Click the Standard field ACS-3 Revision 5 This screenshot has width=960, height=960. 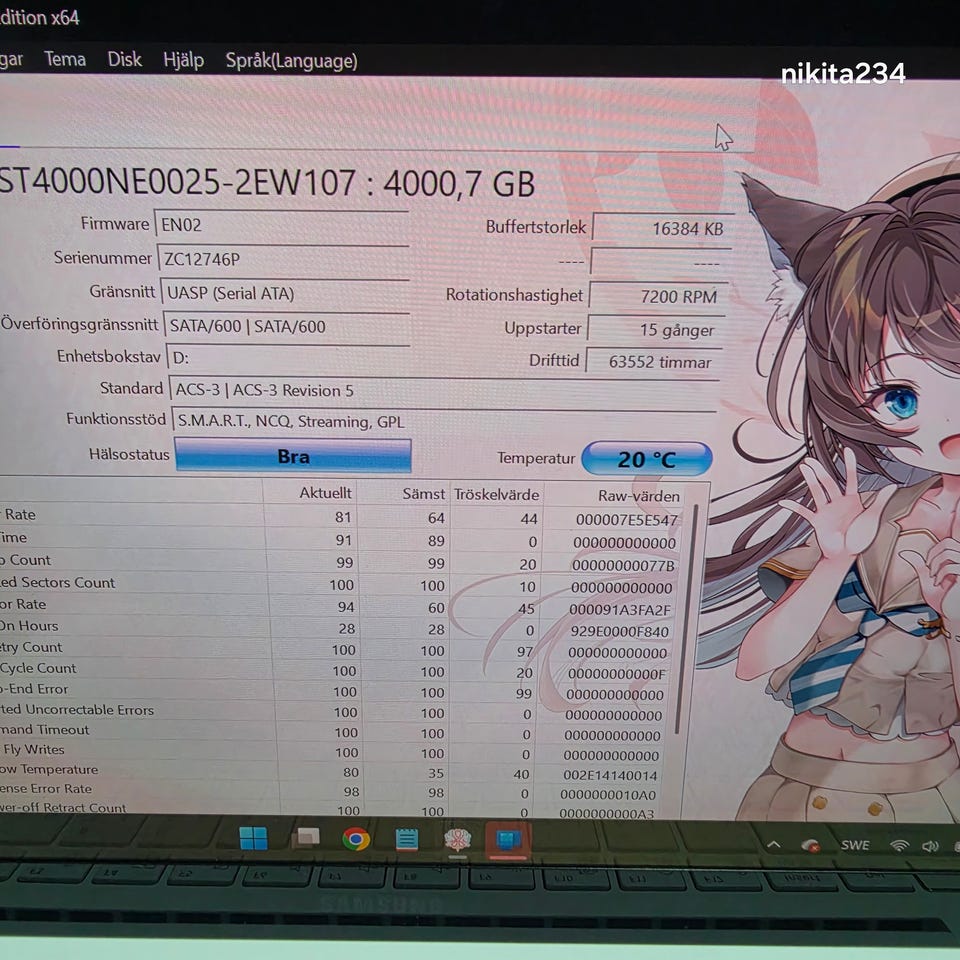444,390
